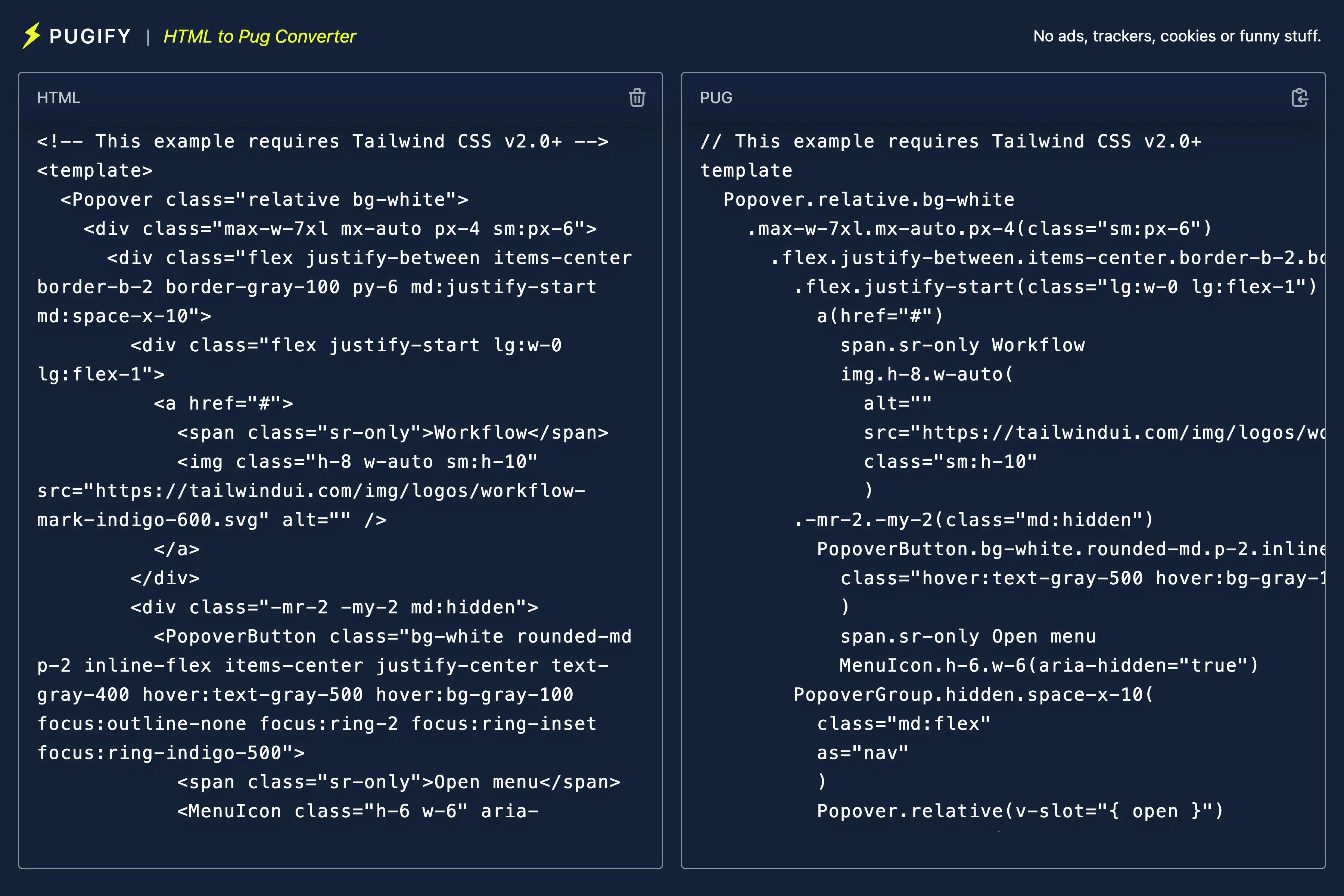Click the 'Open menu' span line in HTML
The image size is (1344, 896).
(398, 782)
